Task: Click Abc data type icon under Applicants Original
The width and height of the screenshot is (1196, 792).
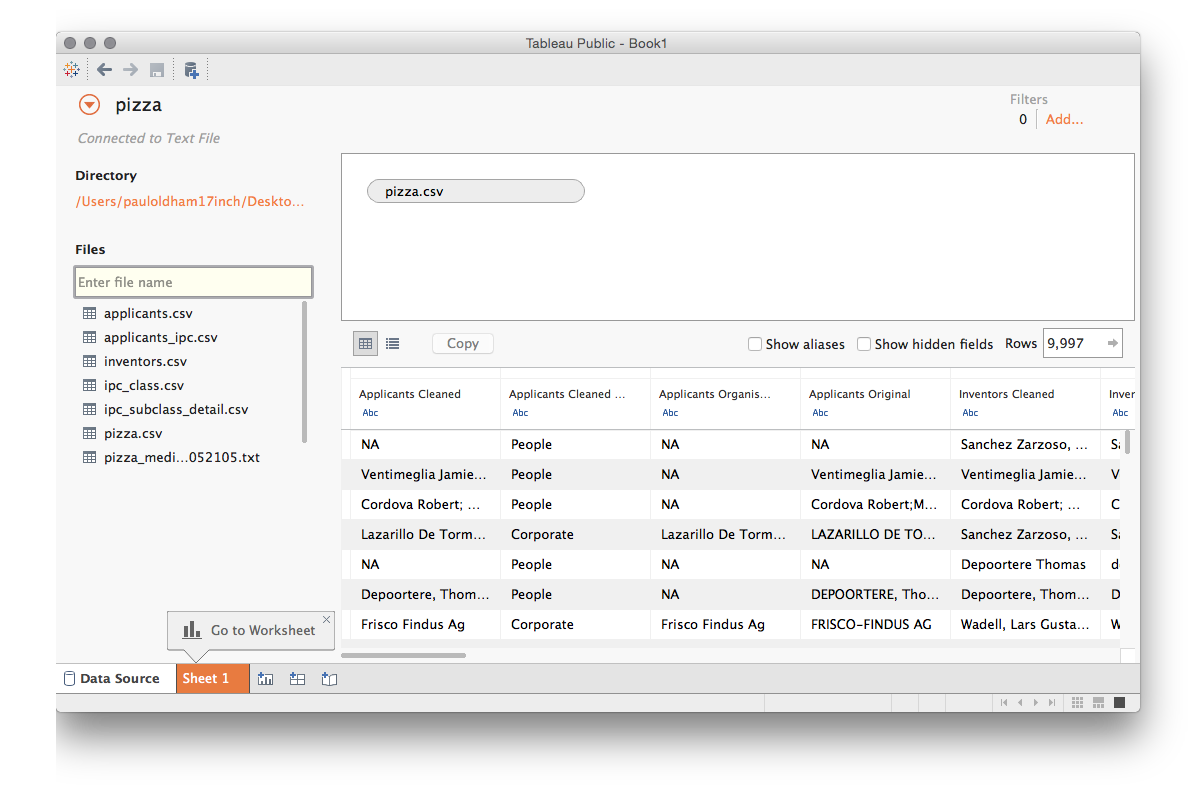Action: click(820, 413)
